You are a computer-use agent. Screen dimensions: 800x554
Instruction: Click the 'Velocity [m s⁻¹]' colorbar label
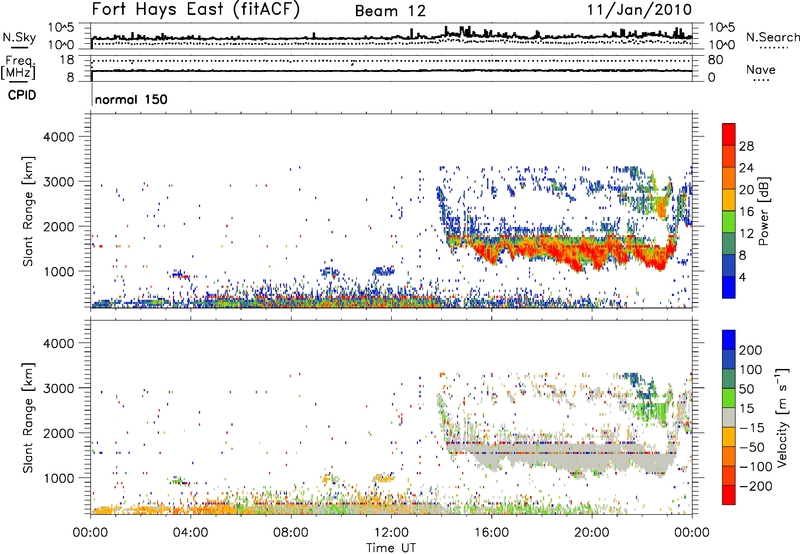tap(782, 417)
